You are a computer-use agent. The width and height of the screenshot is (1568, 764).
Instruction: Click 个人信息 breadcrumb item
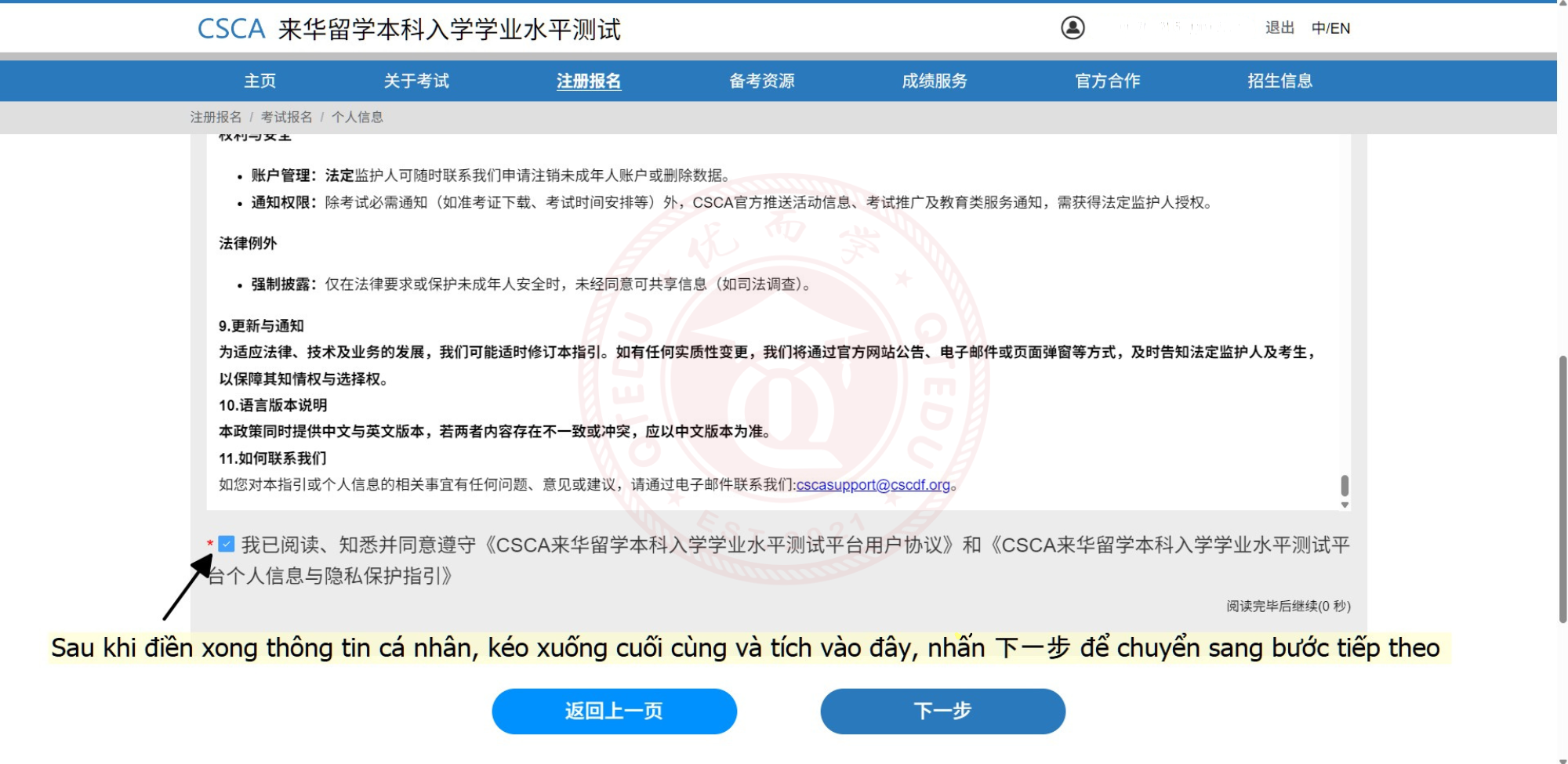358,117
